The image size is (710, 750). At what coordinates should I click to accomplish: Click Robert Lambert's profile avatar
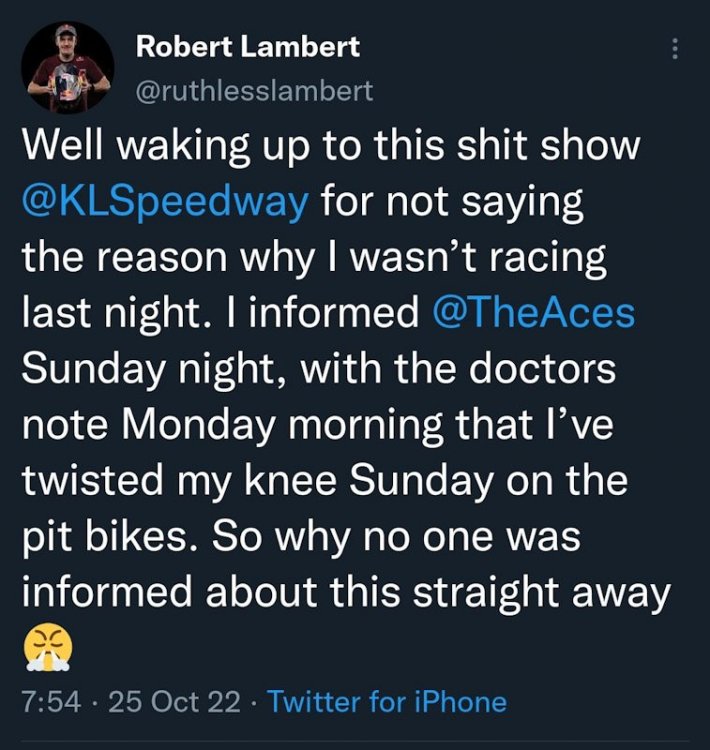point(68,67)
